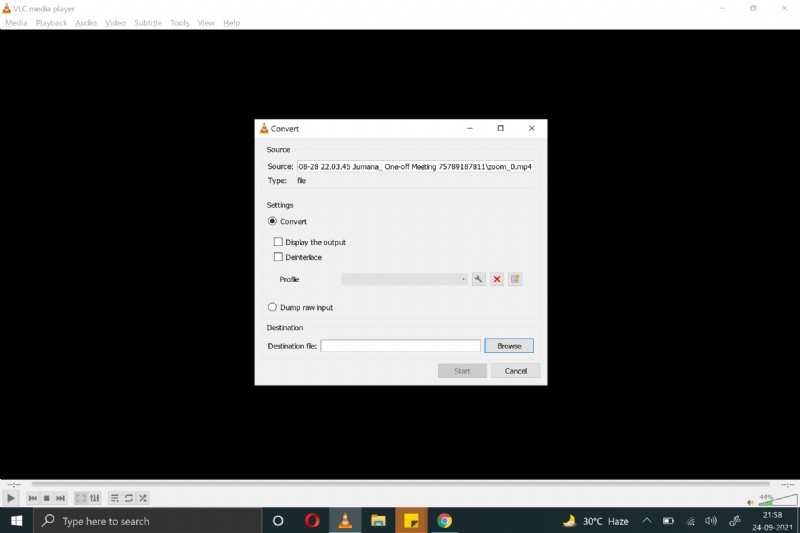800x533 pixels.
Task: Maximize the Convert dialog window
Action: pyautogui.click(x=501, y=129)
